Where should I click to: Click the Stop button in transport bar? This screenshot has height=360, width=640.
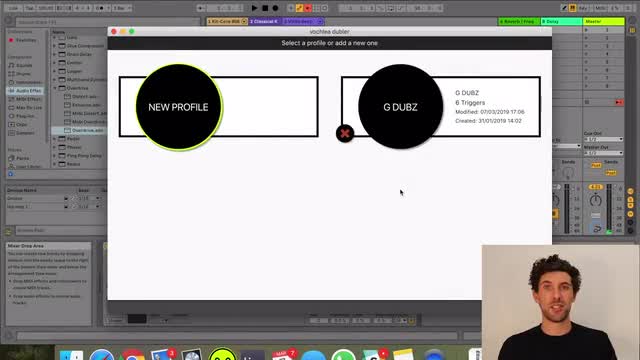click(264, 8)
